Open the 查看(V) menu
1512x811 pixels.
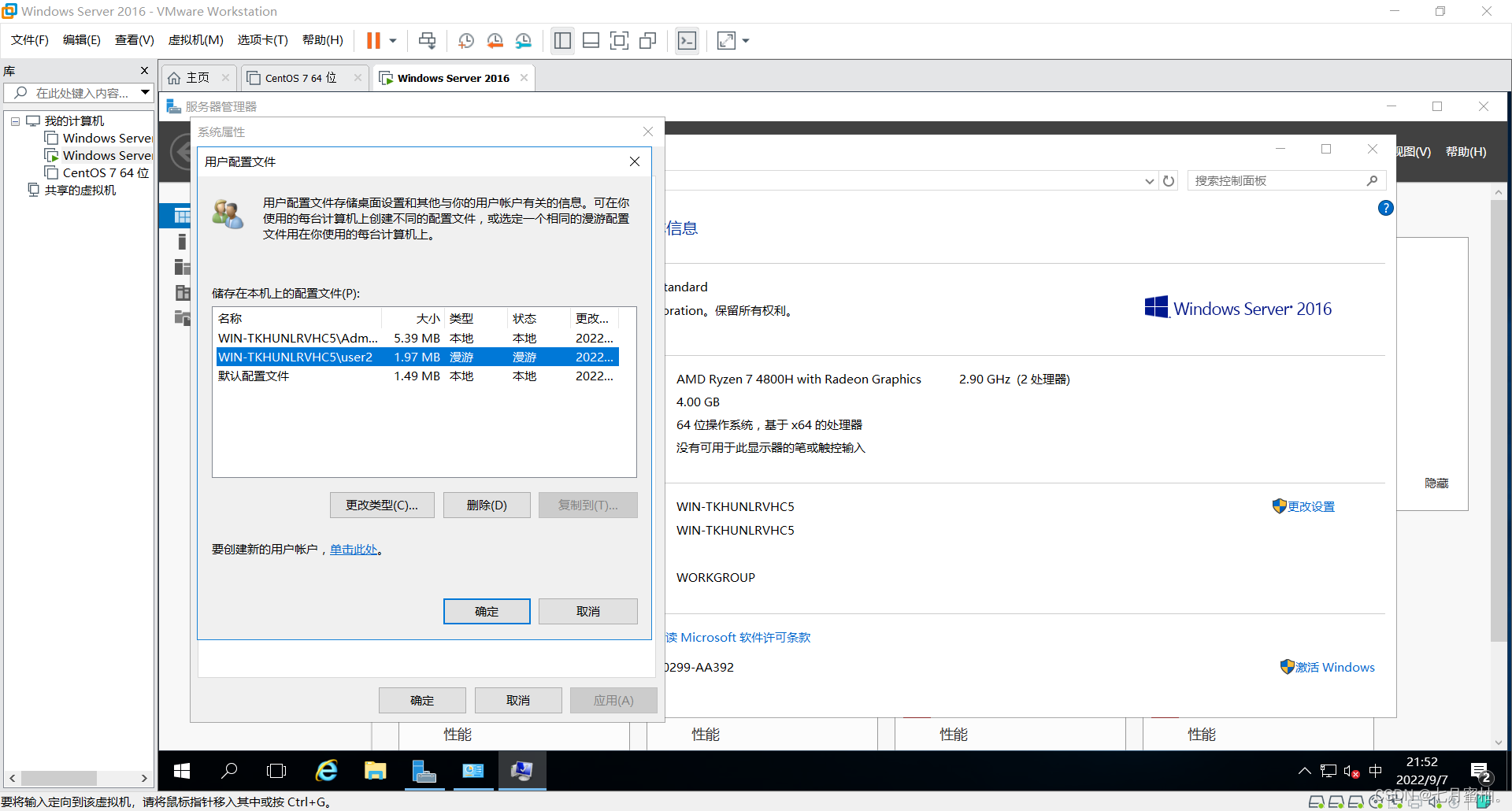point(135,40)
